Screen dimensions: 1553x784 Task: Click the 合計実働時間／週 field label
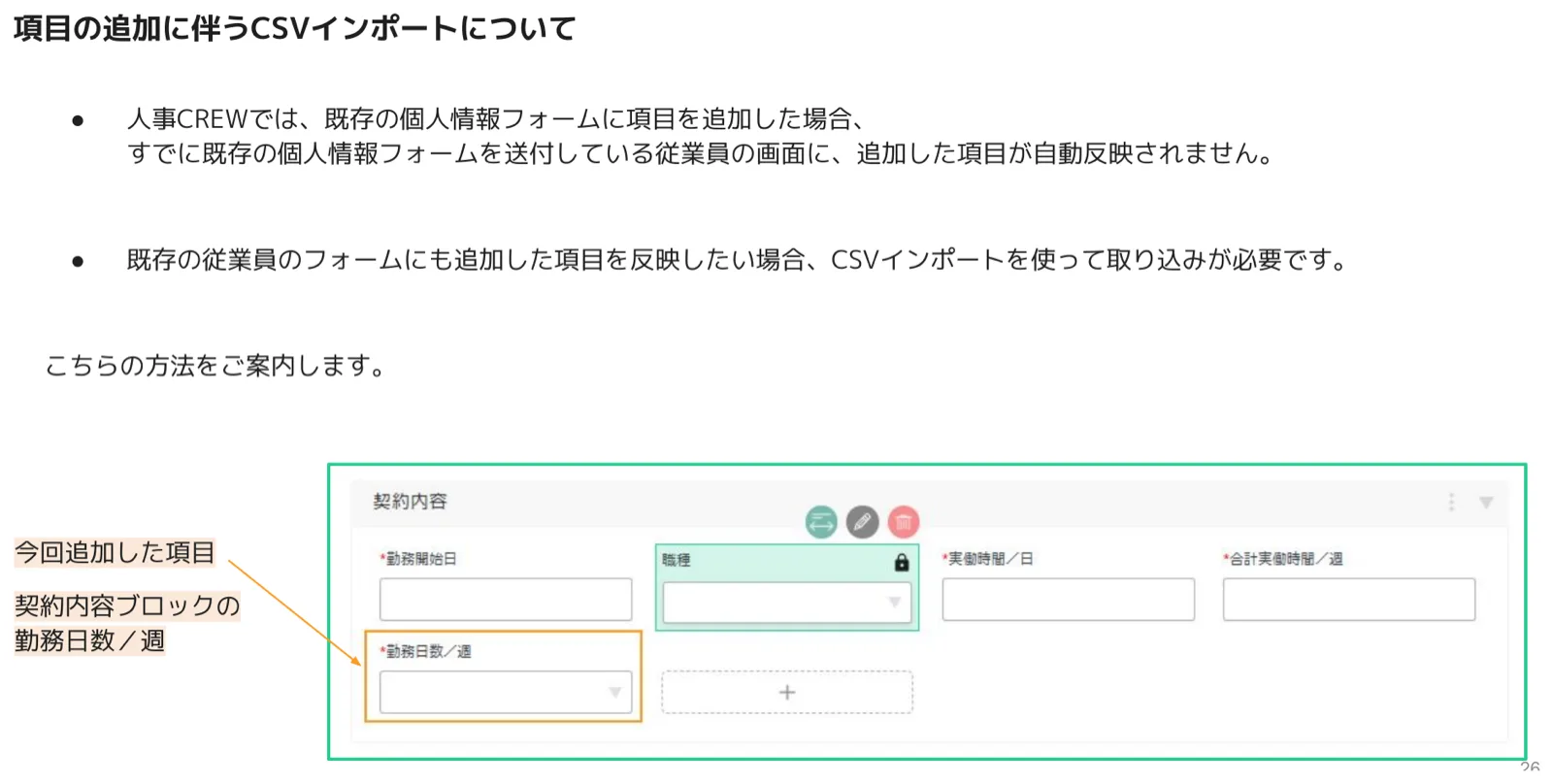point(1283,559)
